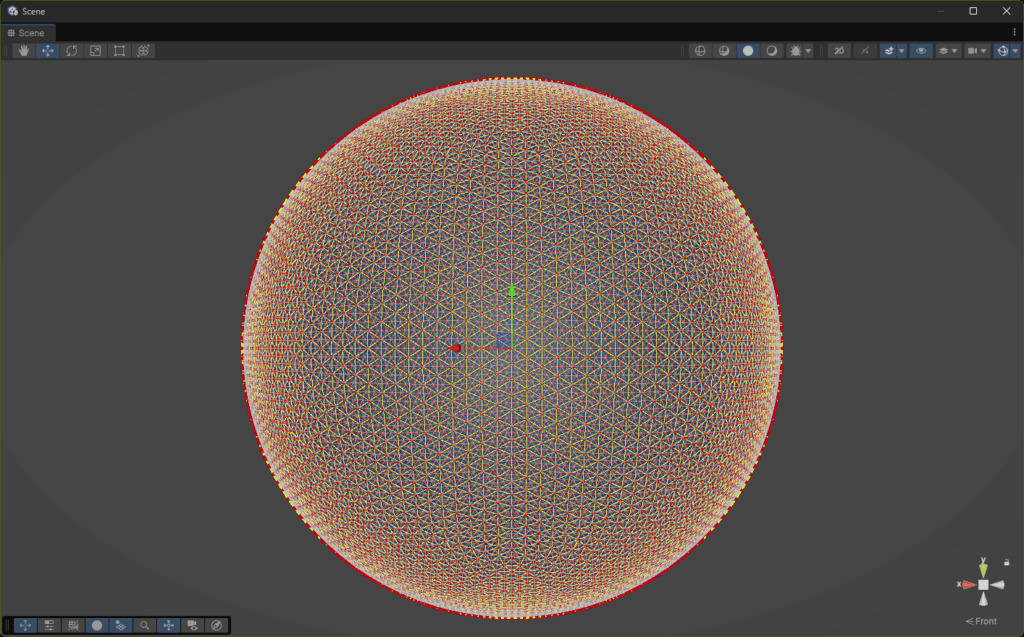Select the Rotate tool
1024x637 pixels.
click(x=72, y=51)
